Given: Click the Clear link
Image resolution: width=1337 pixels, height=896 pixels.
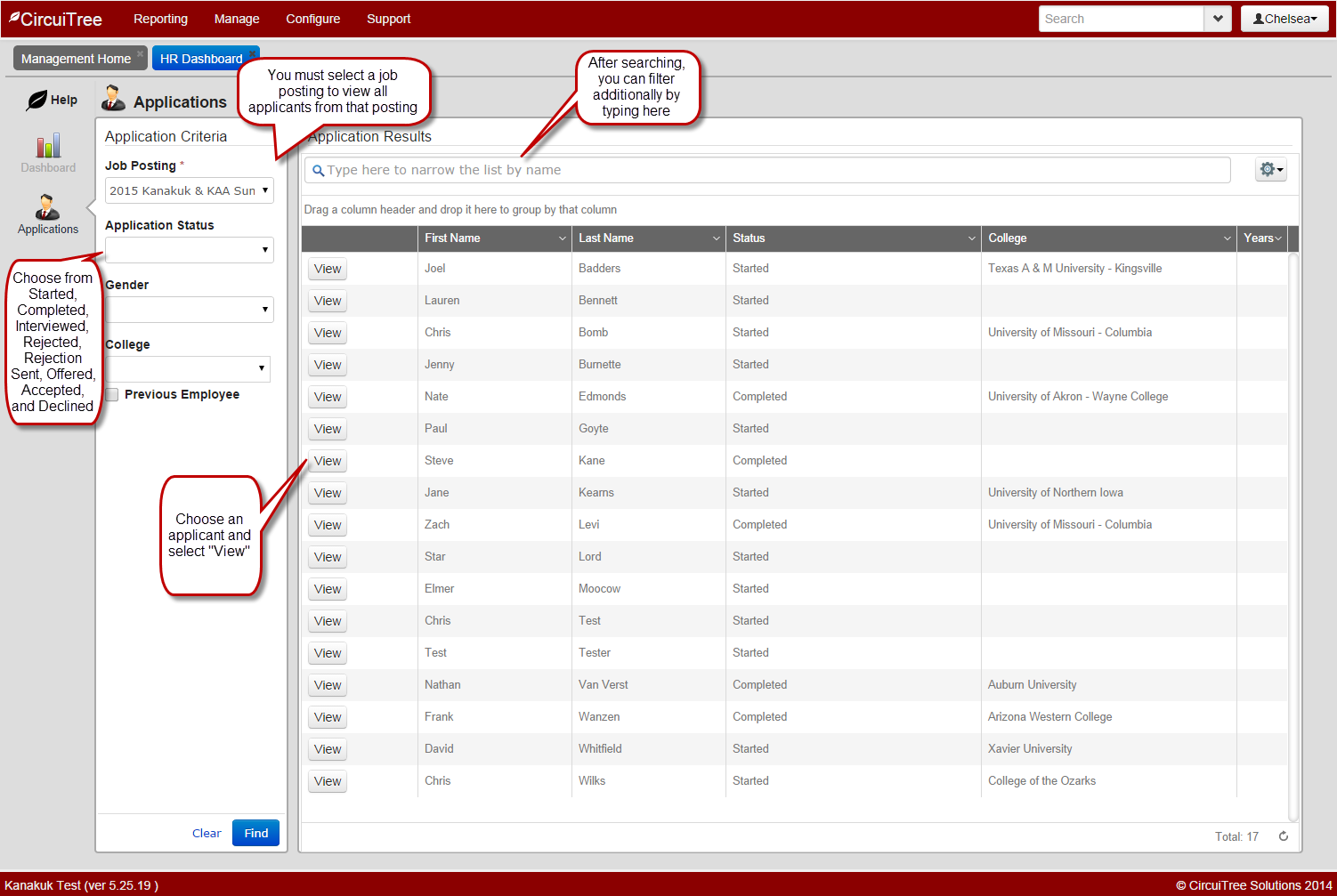Looking at the screenshot, I should pos(207,834).
